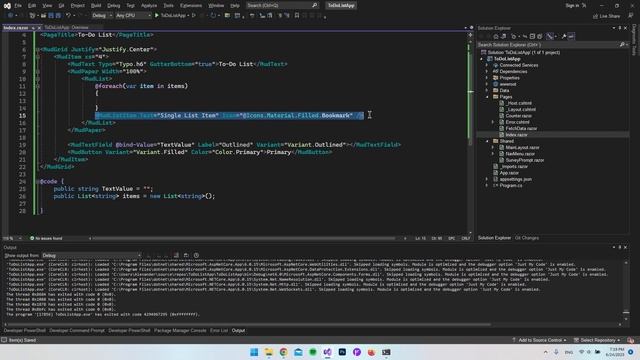Click Start Without Debugging outline play icon

(x=194, y=16)
